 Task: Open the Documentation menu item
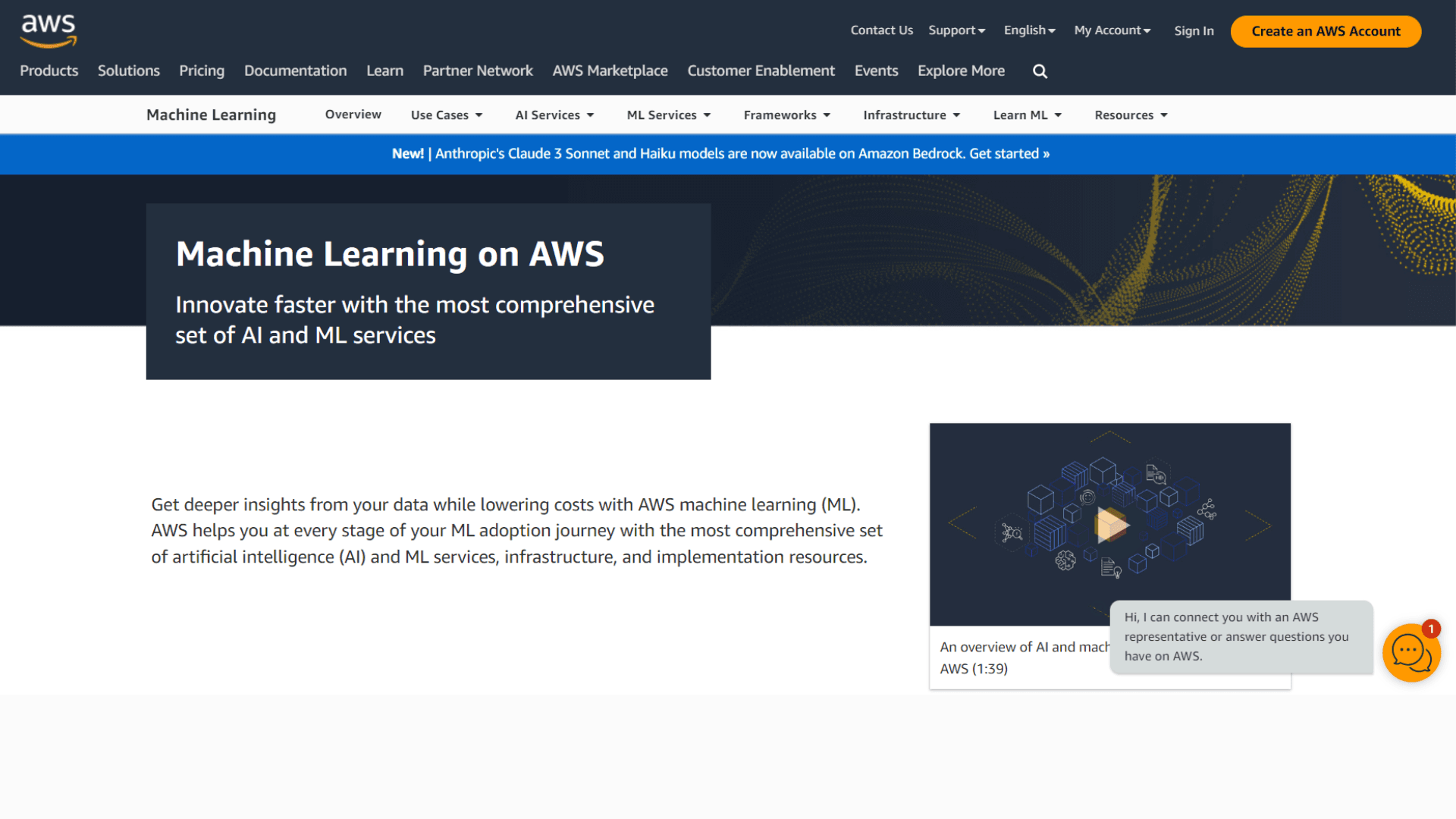[295, 71]
